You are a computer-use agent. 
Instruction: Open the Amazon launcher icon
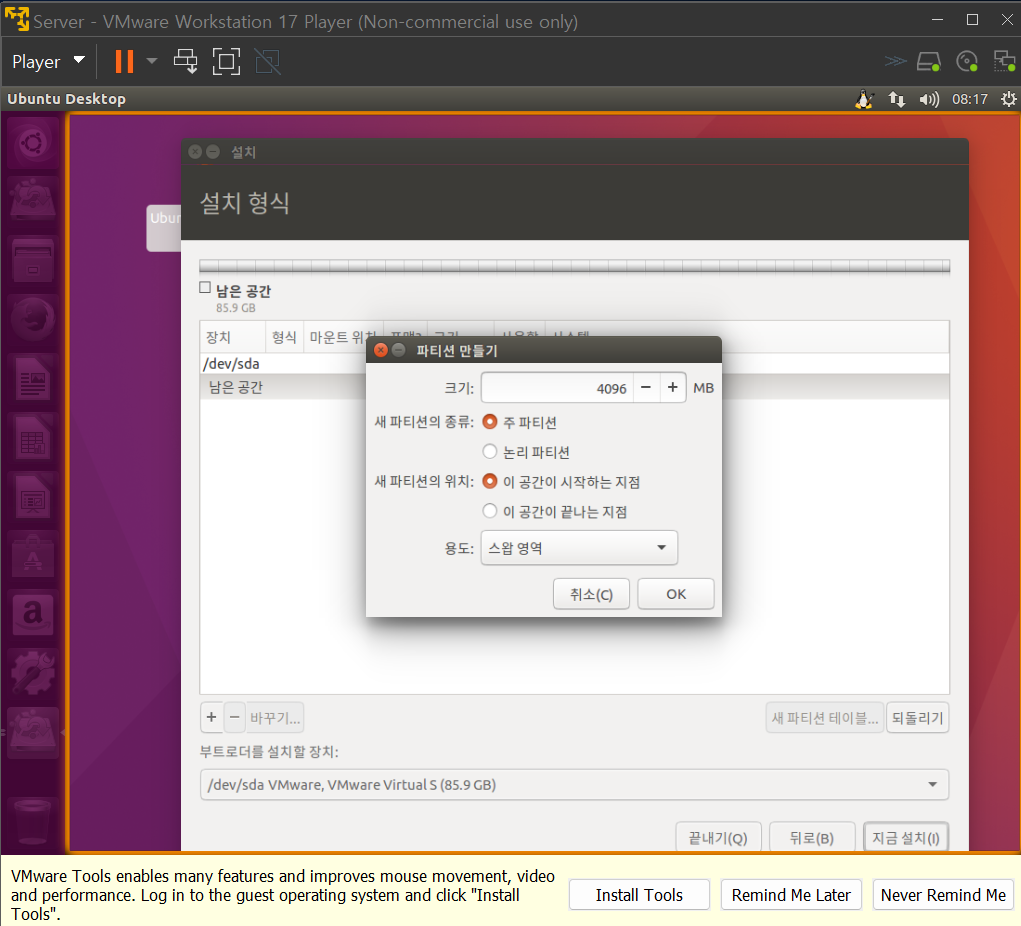[x=33, y=614]
